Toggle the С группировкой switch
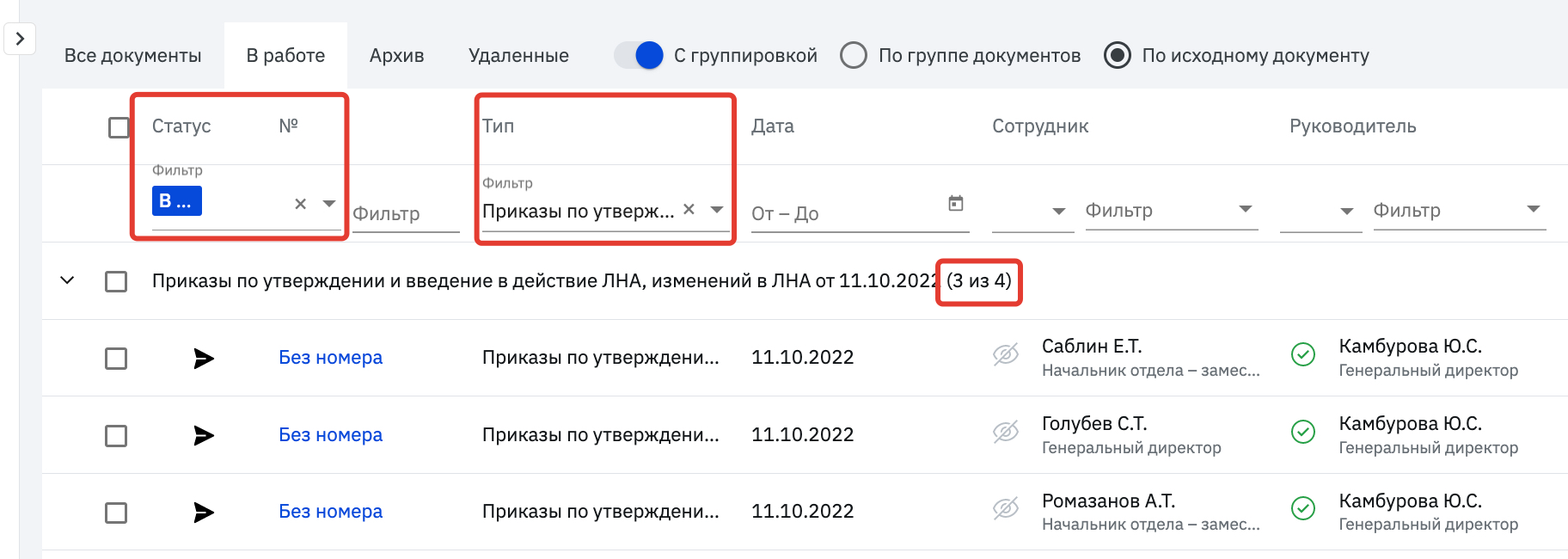1568x559 pixels. (639, 55)
